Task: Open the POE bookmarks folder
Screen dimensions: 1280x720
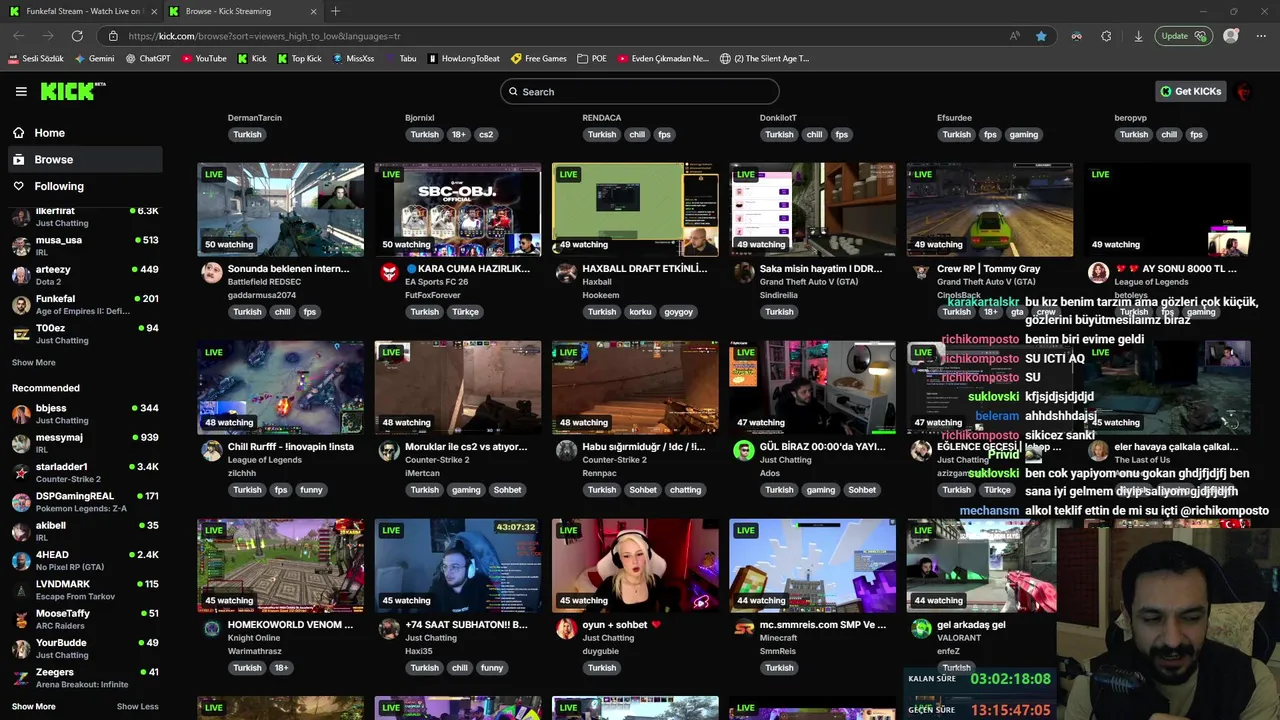Action: click(x=592, y=59)
